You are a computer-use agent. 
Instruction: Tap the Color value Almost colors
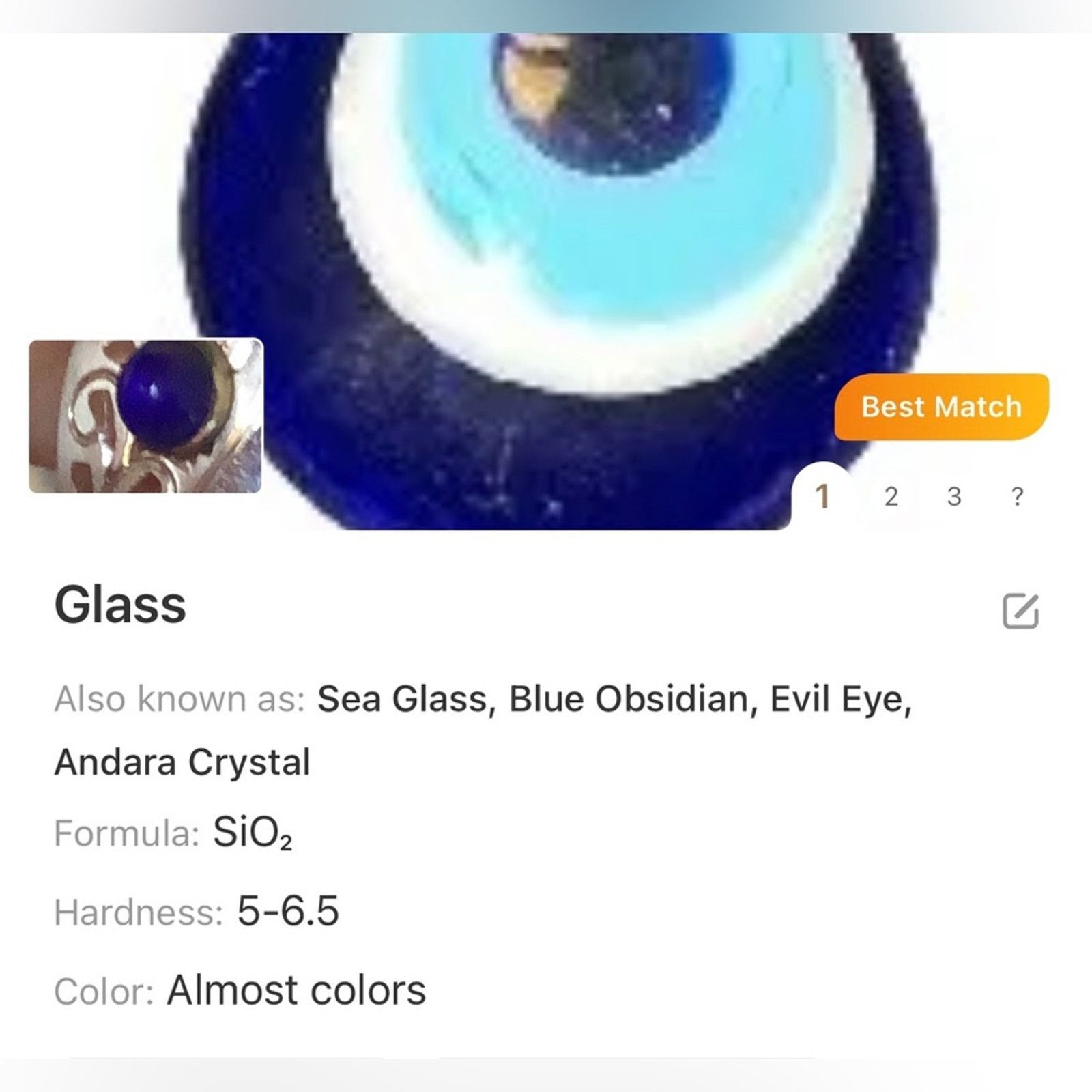[296, 990]
